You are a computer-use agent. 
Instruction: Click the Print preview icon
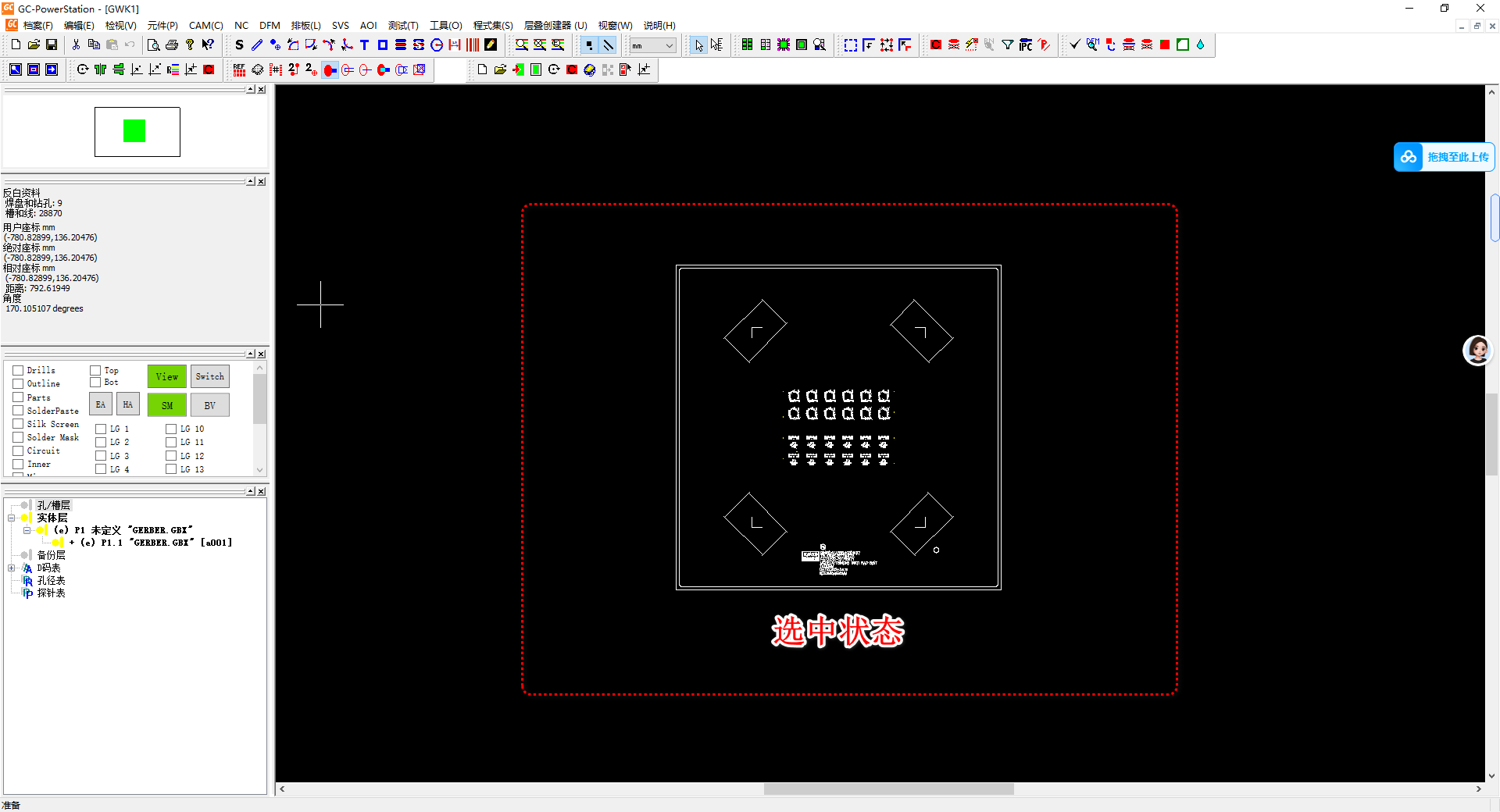[154, 45]
